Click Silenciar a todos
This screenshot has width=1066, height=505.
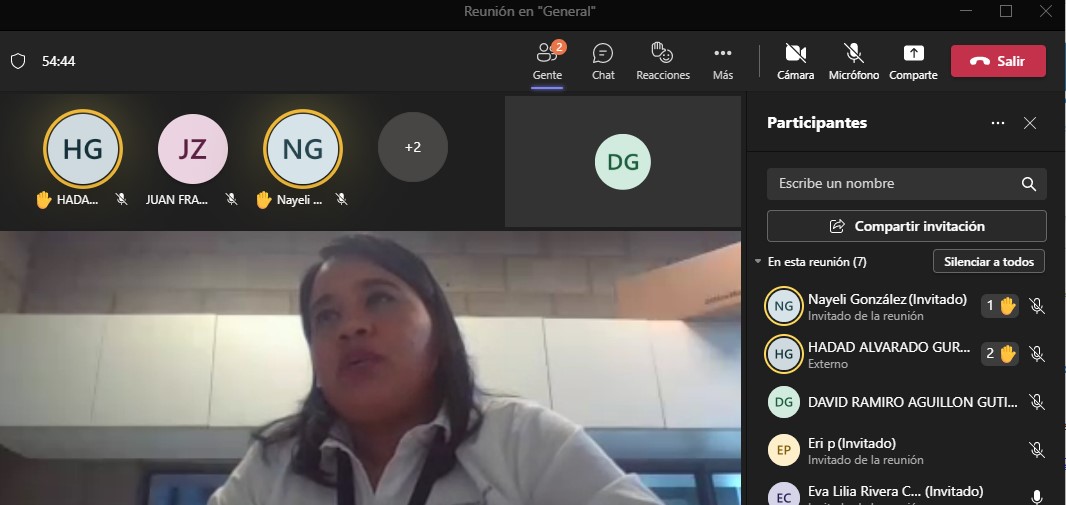(988, 262)
